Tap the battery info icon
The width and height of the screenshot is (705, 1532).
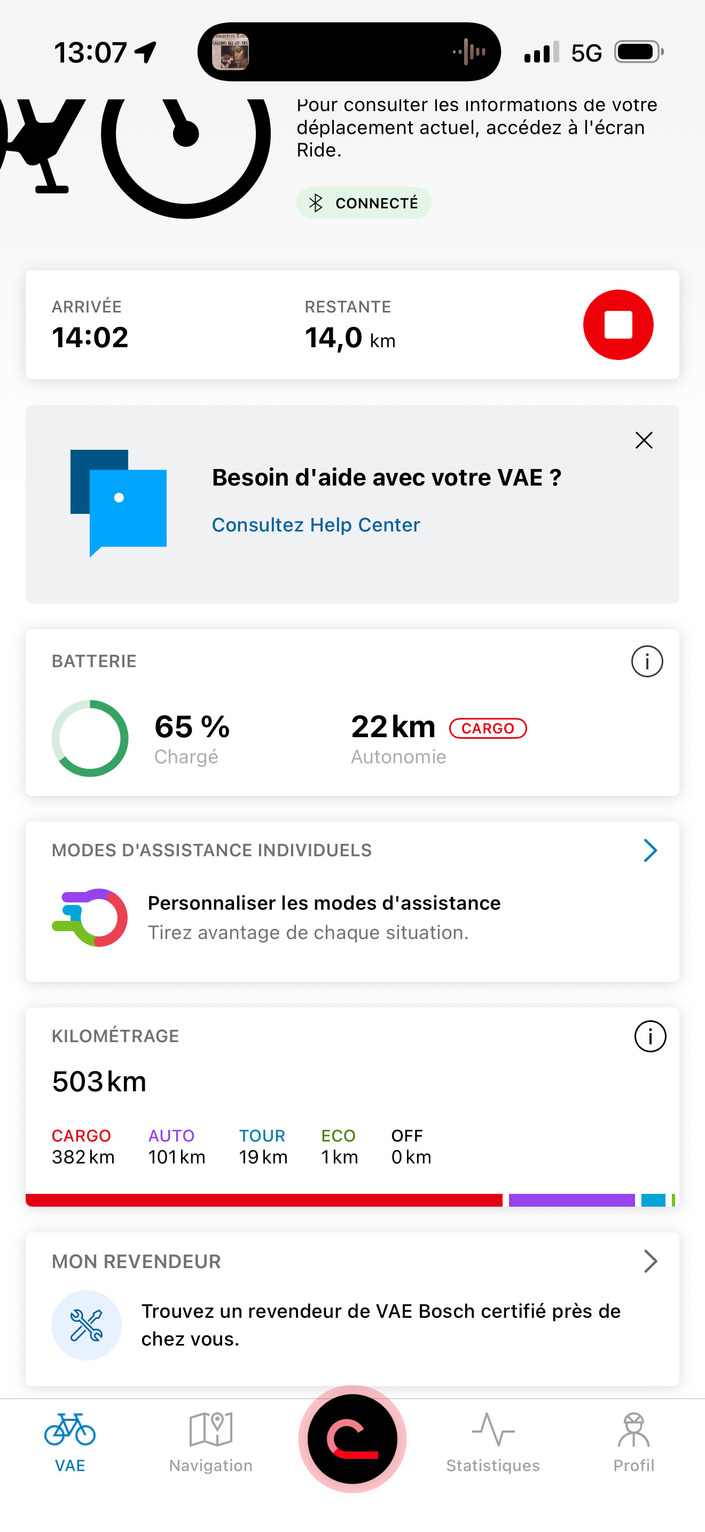(x=647, y=661)
